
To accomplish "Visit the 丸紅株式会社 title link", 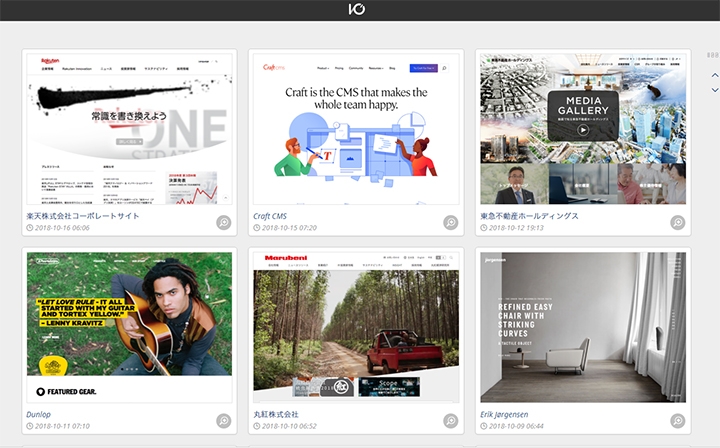I will [275, 413].
